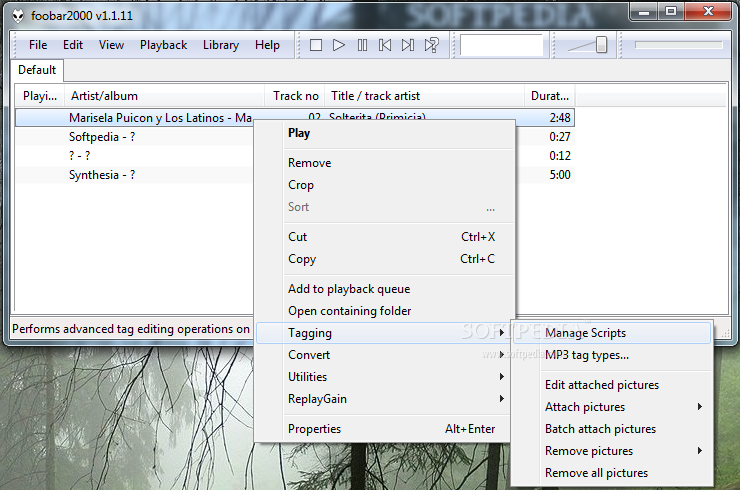Screen dimensions: 740x490
Task: Click Title / track artist column header
Action: [x=425, y=96]
